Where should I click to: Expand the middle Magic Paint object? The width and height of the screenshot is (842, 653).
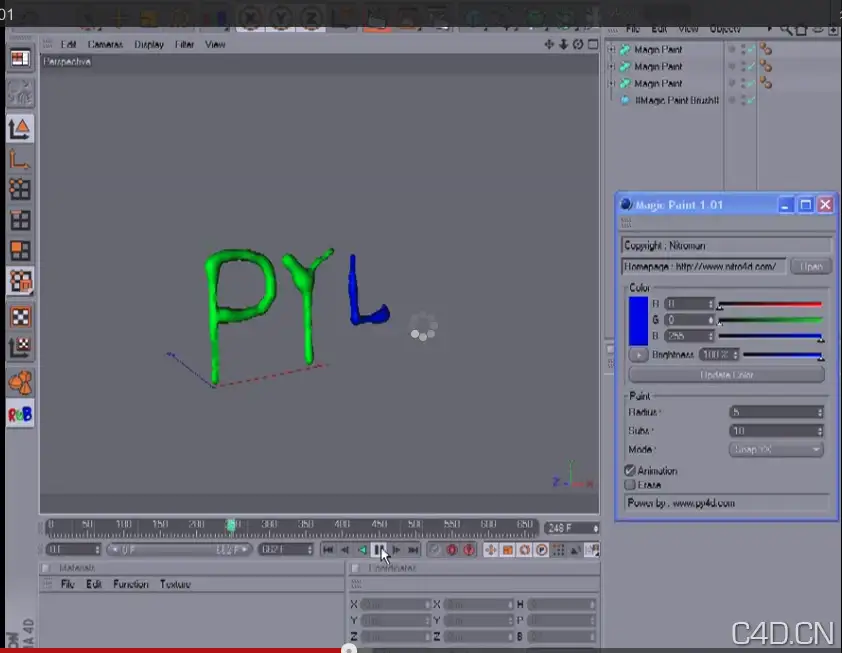pyautogui.click(x=611, y=67)
